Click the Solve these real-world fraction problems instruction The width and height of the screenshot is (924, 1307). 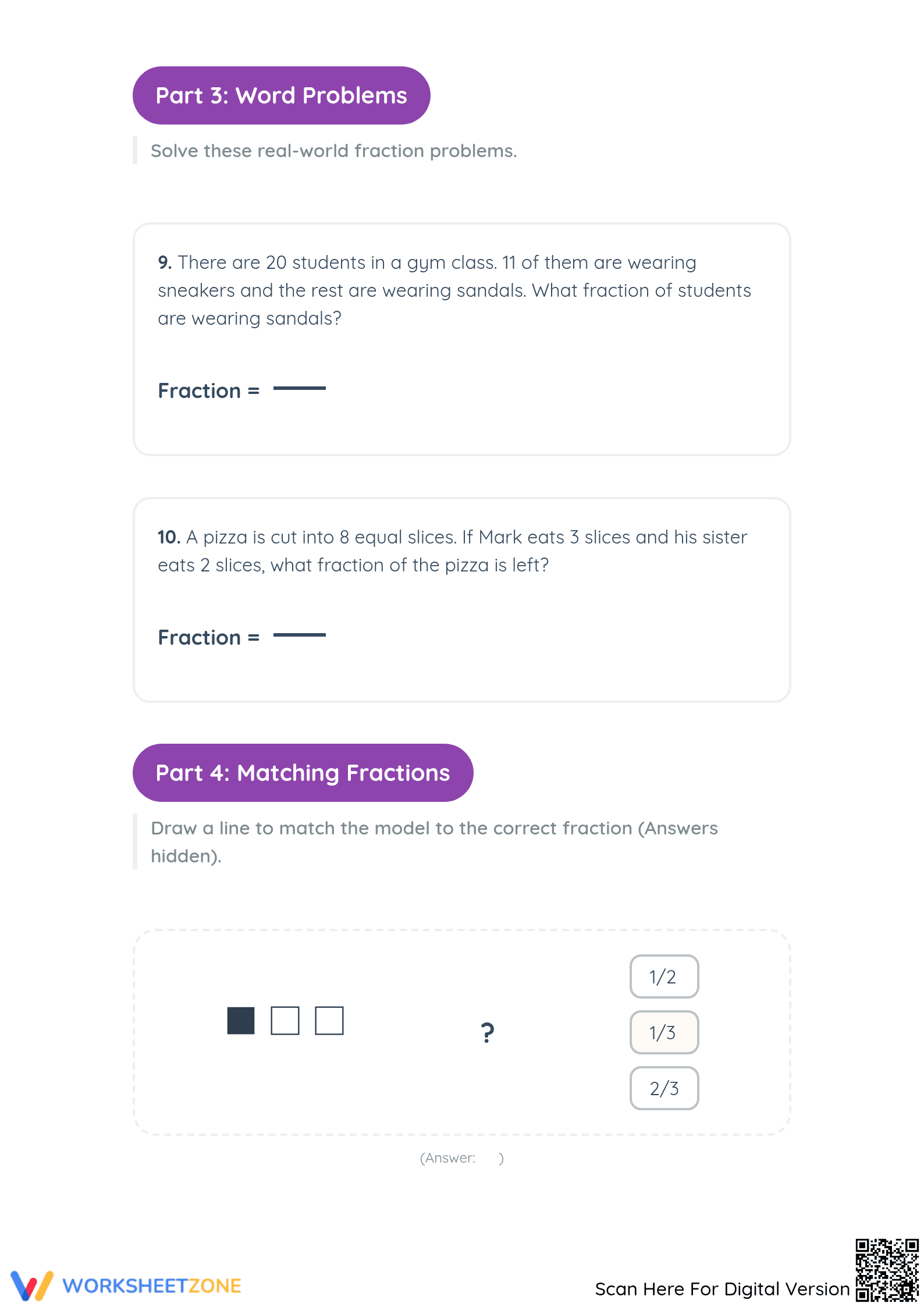(x=333, y=151)
